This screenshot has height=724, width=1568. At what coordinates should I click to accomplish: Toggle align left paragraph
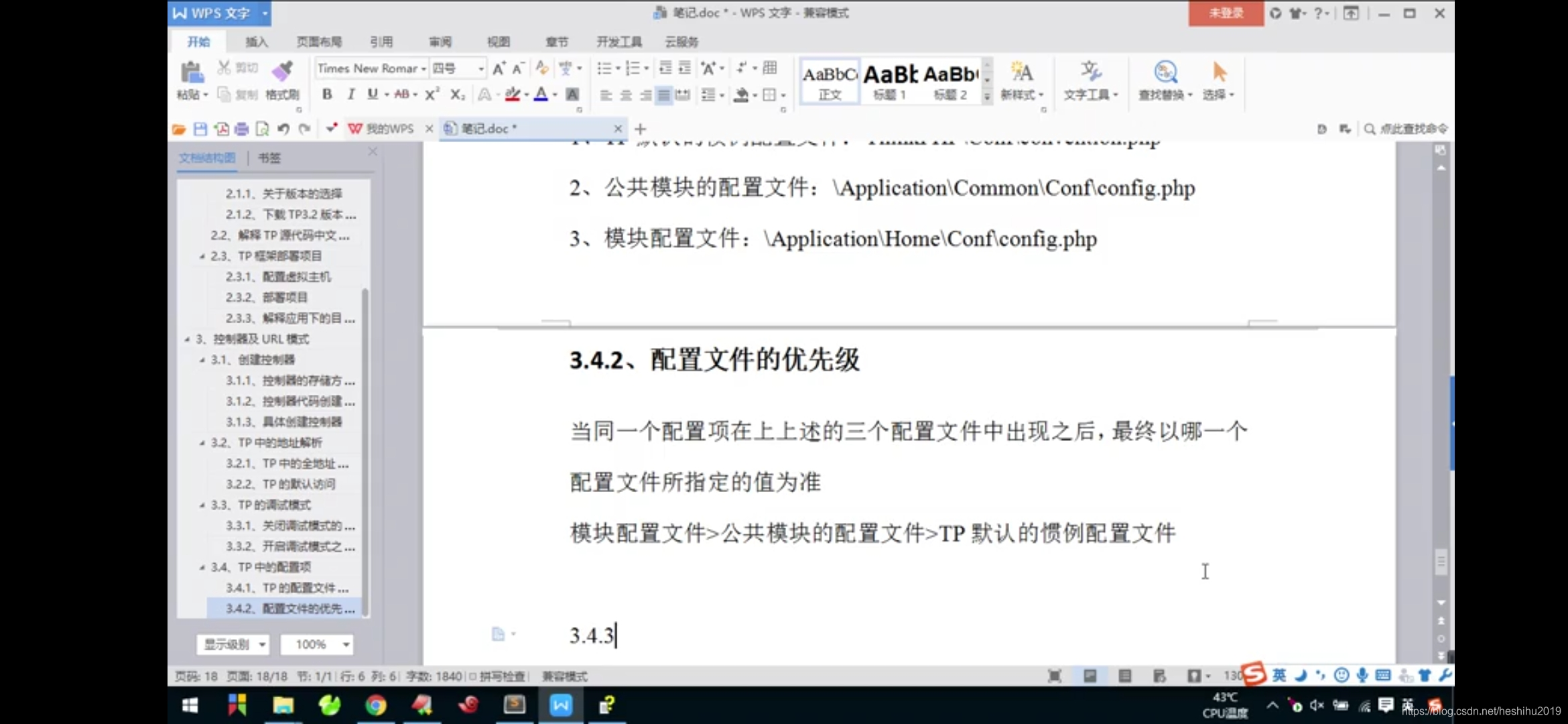click(606, 95)
